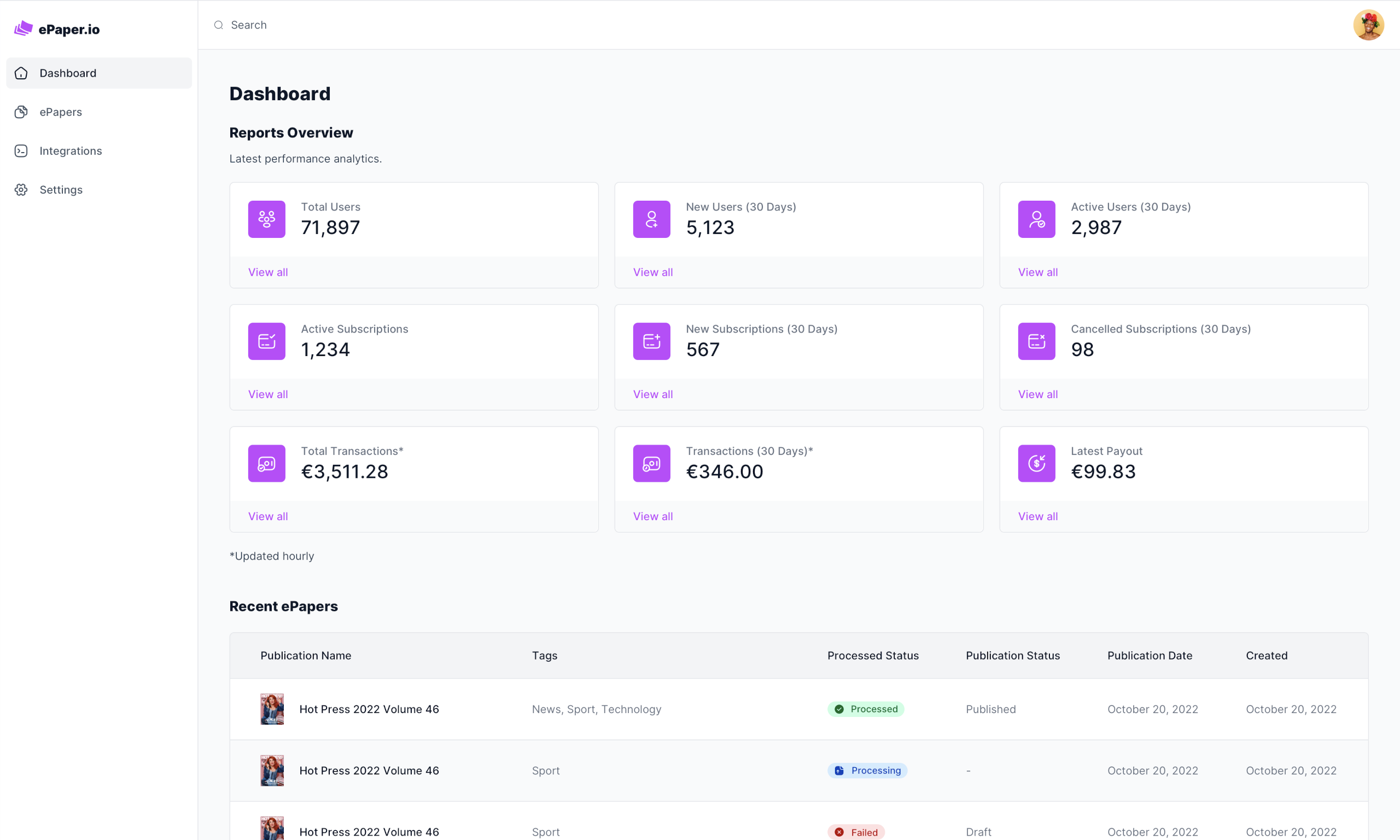Click the Total Transactions value €3,511.28
This screenshot has height=840, width=1400.
coord(345,472)
